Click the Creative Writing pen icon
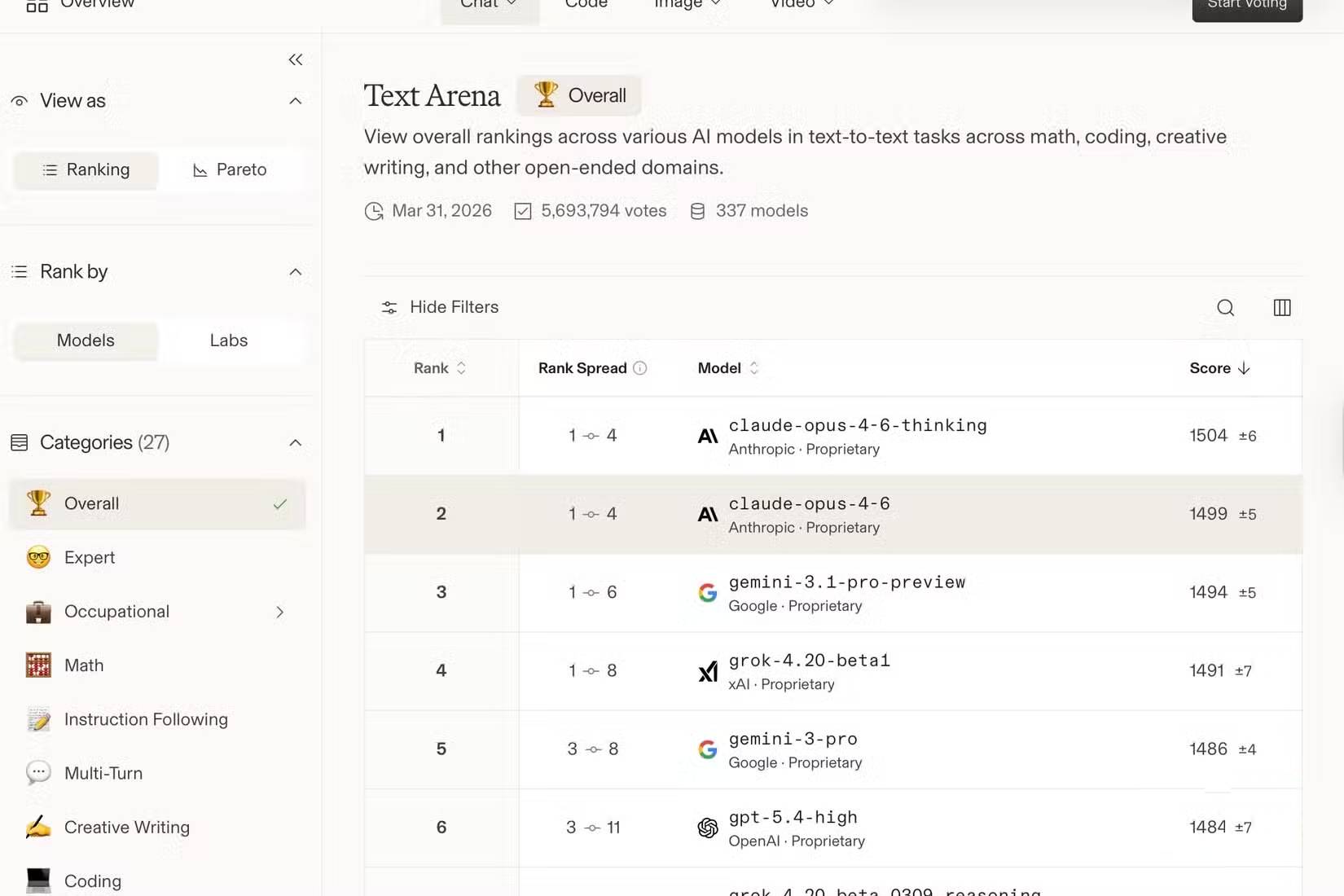Viewport: 1344px width, 896px height. [38, 827]
